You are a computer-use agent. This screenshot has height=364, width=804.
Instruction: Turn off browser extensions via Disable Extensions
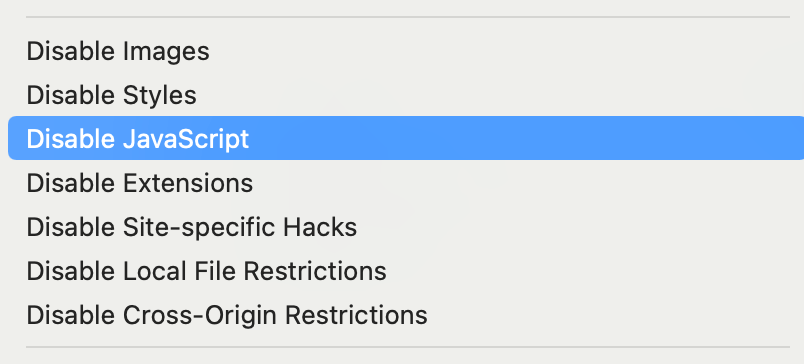(x=406, y=183)
